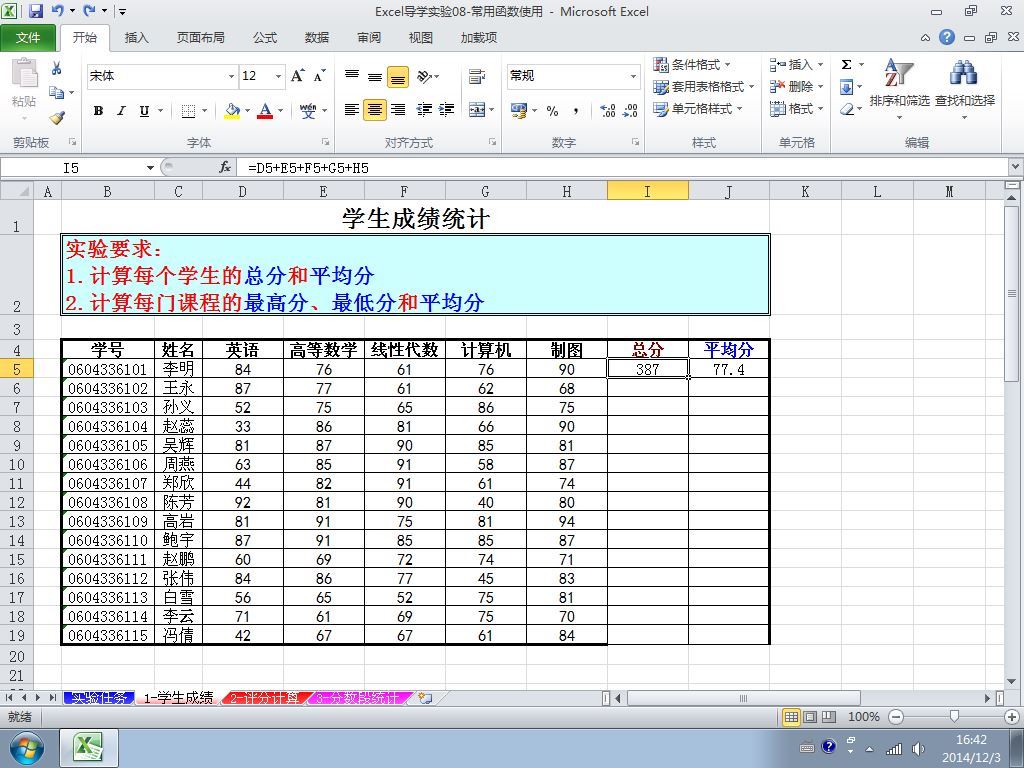Toggle center horizontal alignment
1024x768 pixels.
[x=375, y=110]
